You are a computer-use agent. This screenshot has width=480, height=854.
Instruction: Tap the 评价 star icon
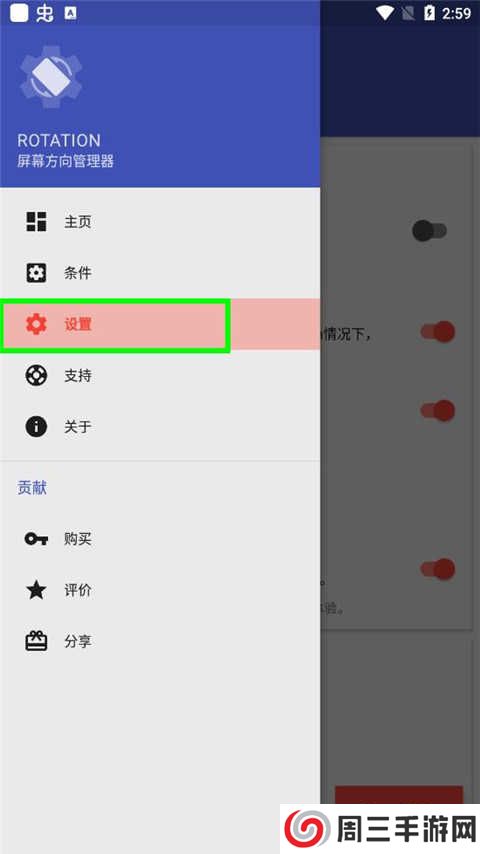point(37,590)
